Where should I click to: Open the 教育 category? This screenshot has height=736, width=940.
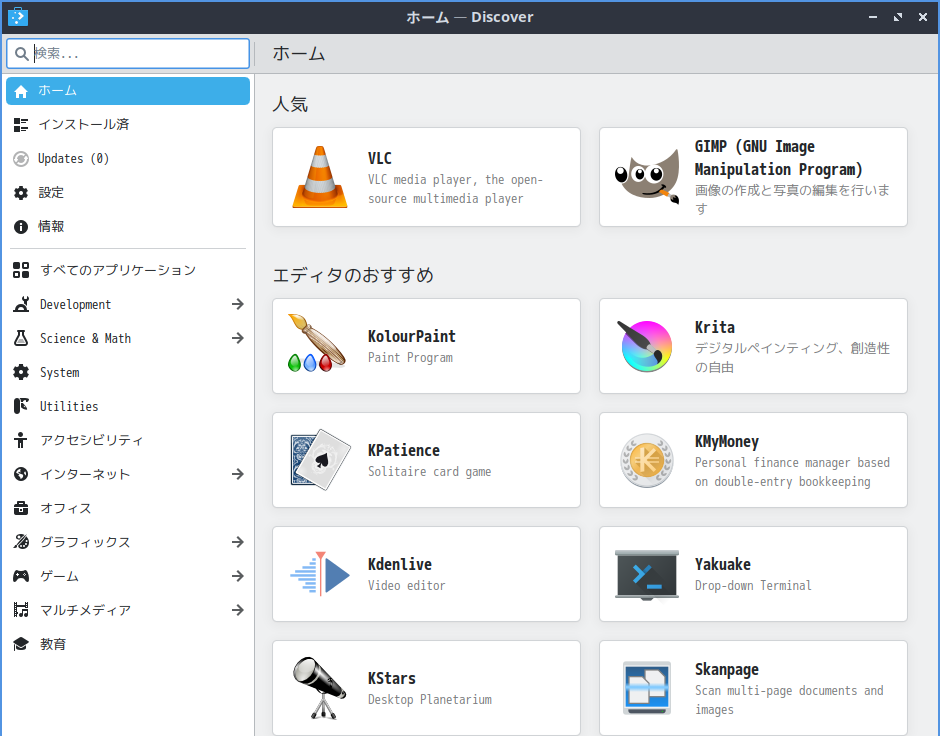tap(128, 644)
